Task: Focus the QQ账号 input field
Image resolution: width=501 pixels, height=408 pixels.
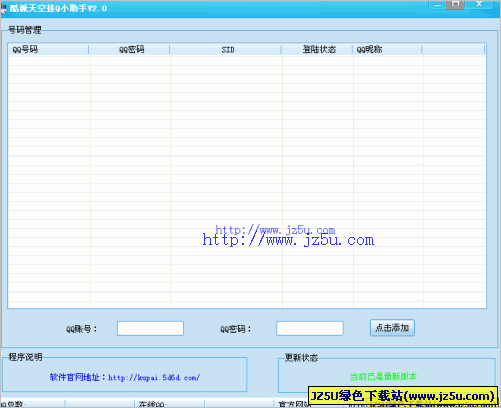Action: click(150, 328)
